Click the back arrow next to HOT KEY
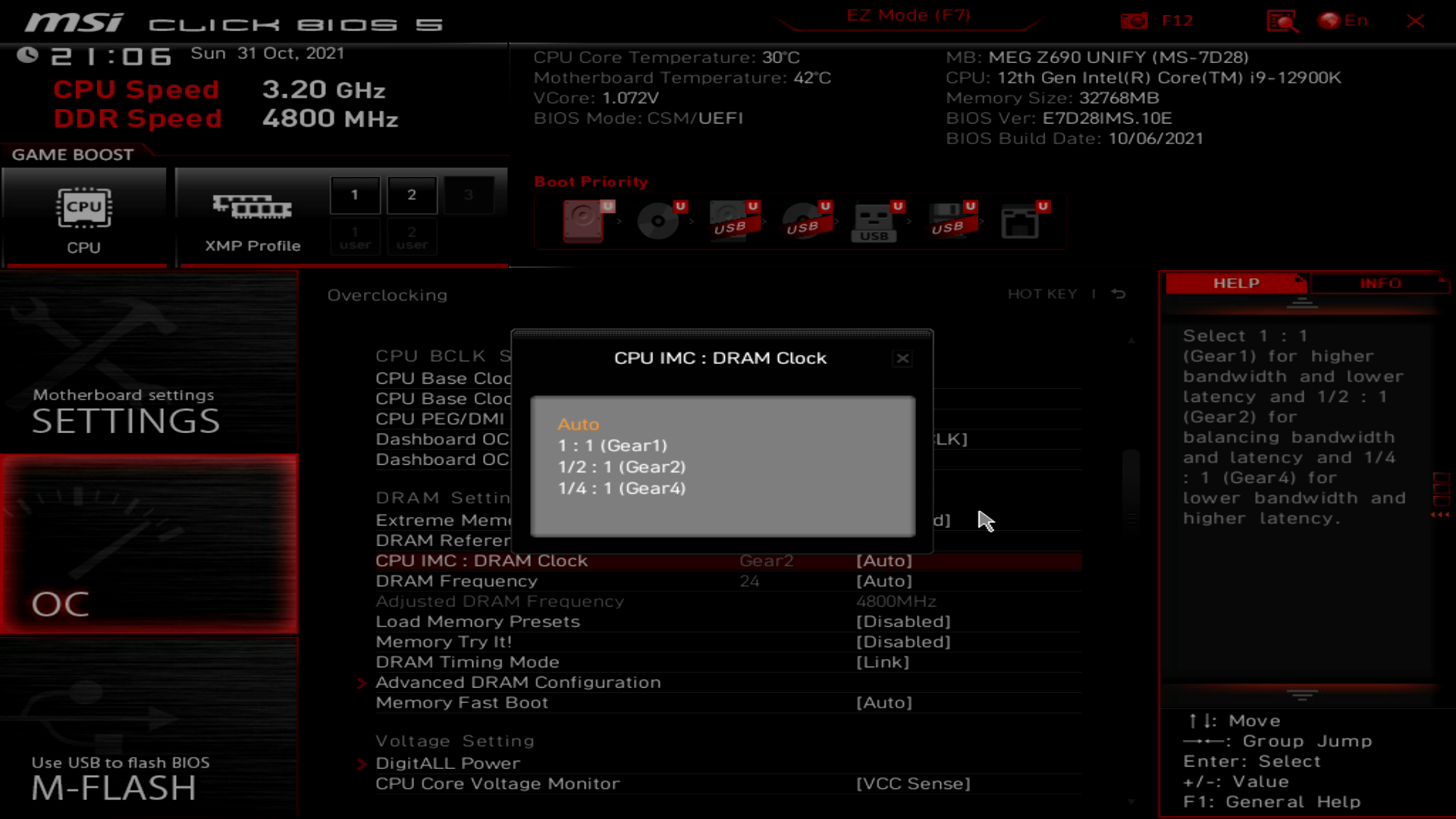This screenshot has height=819, width=1456. [x=1118, y=294]
